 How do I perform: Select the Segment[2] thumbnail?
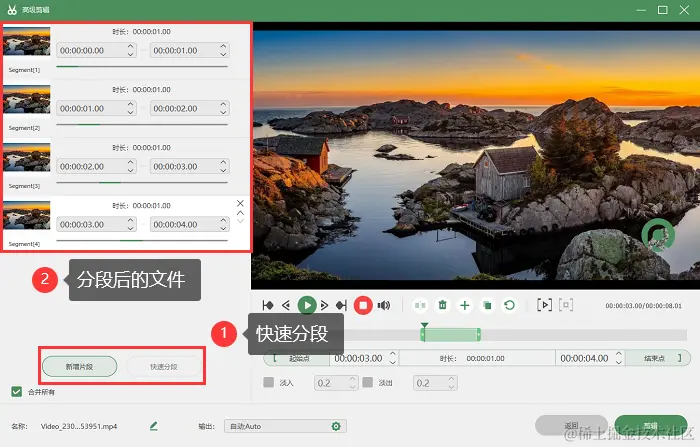point(27,99)
